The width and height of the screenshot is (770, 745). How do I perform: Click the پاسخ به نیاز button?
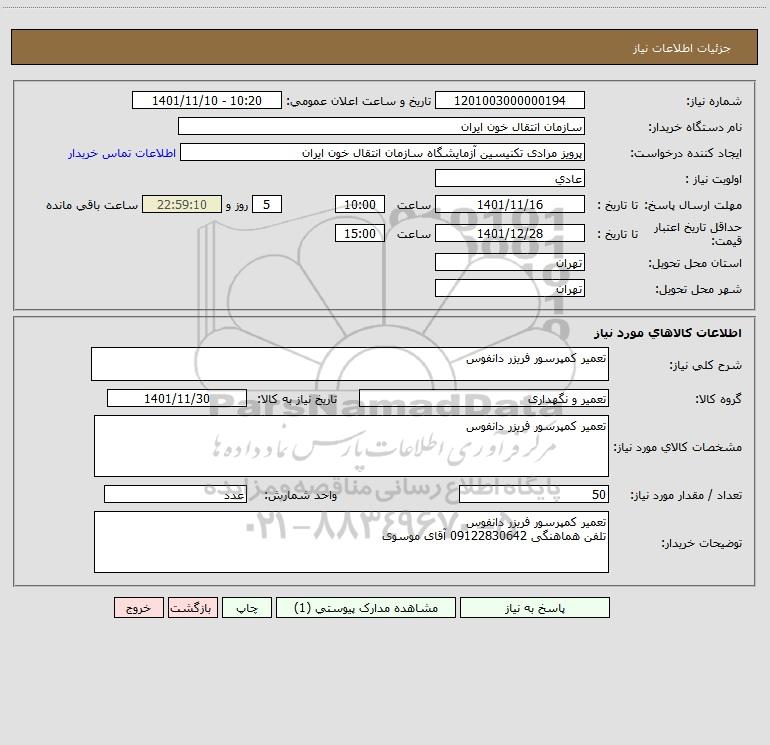coord(535,608)
